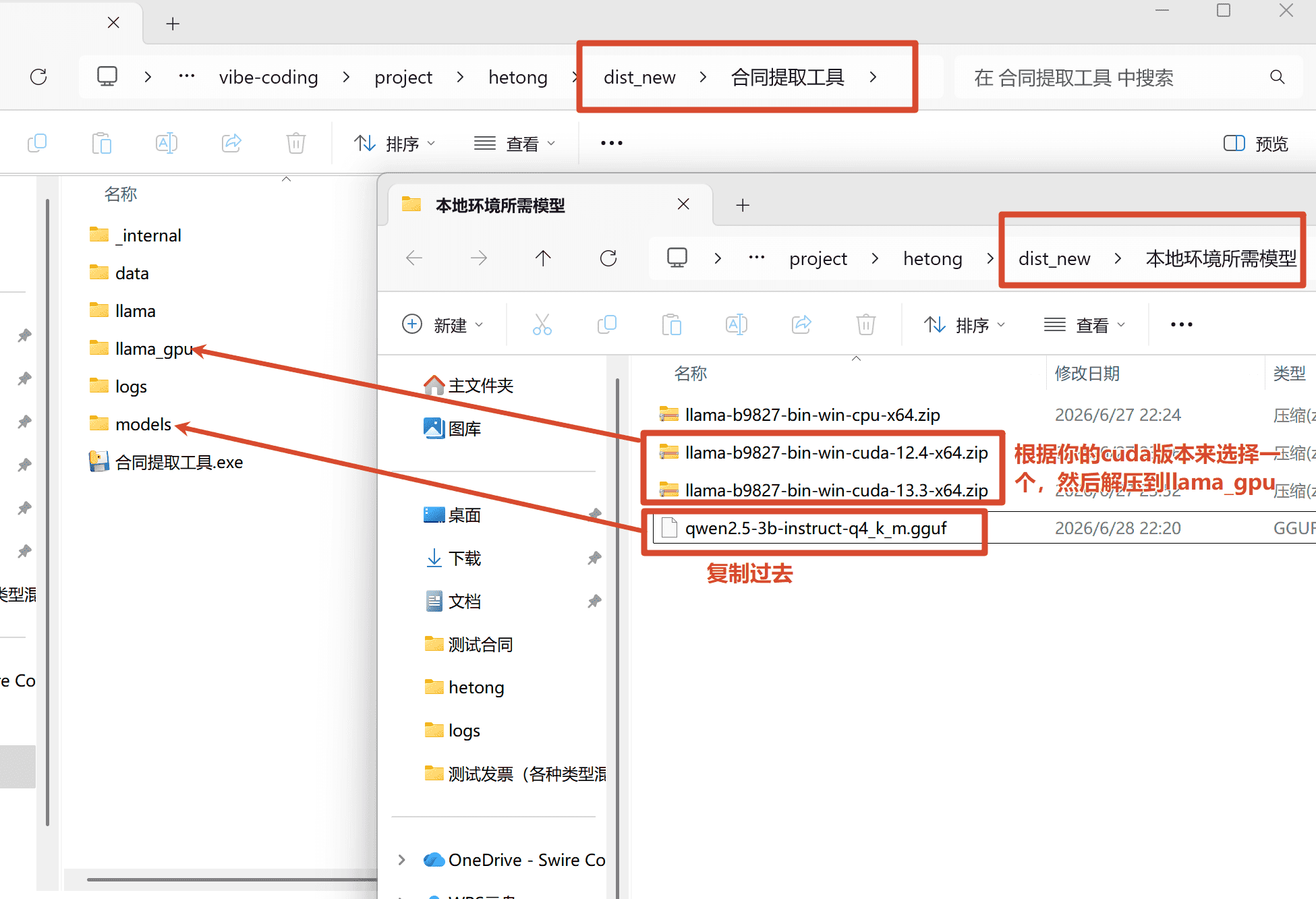The width and height of the screenshot is (1316, 899).
Task: Select 桌面 in the navigation pane
Action: coord(453,515)
